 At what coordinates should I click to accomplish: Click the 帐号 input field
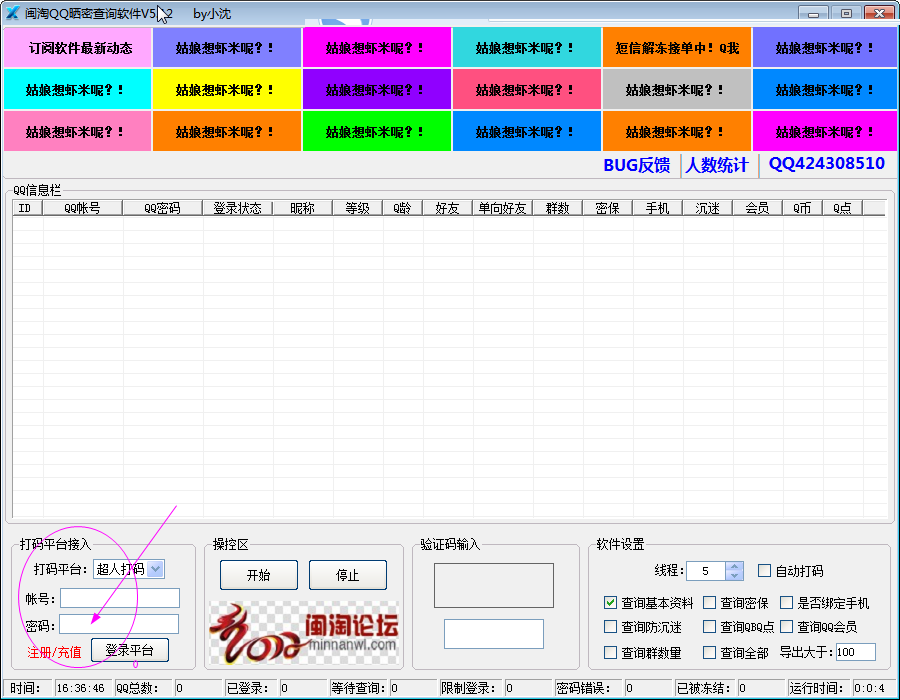(120, 598)
